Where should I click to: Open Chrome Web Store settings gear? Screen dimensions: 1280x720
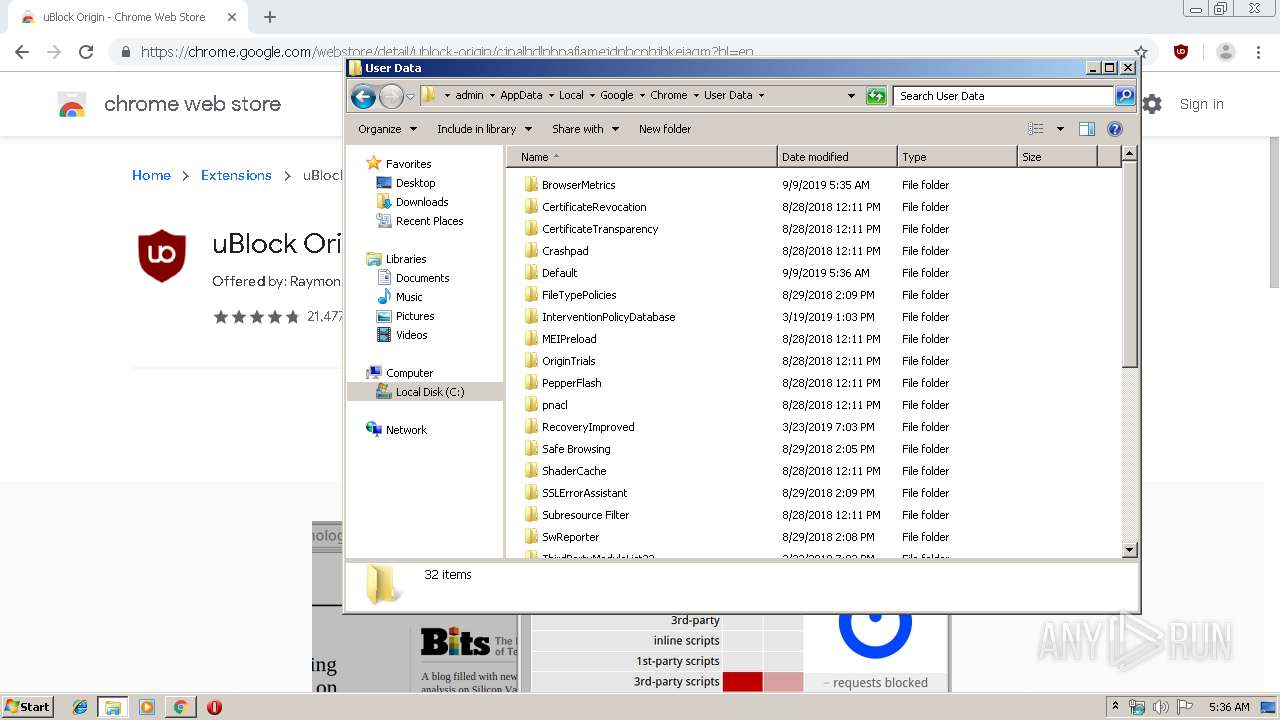[x=1152, y=104]
